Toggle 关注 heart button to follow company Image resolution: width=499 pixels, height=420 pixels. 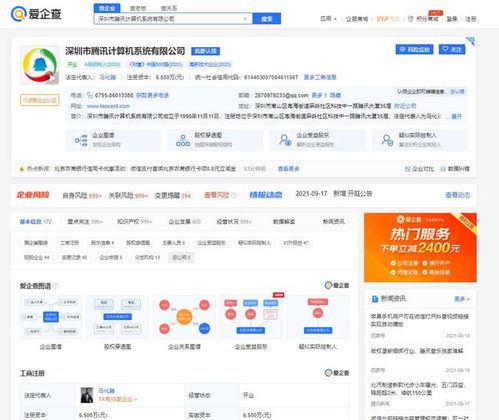[x=452, y=49]
